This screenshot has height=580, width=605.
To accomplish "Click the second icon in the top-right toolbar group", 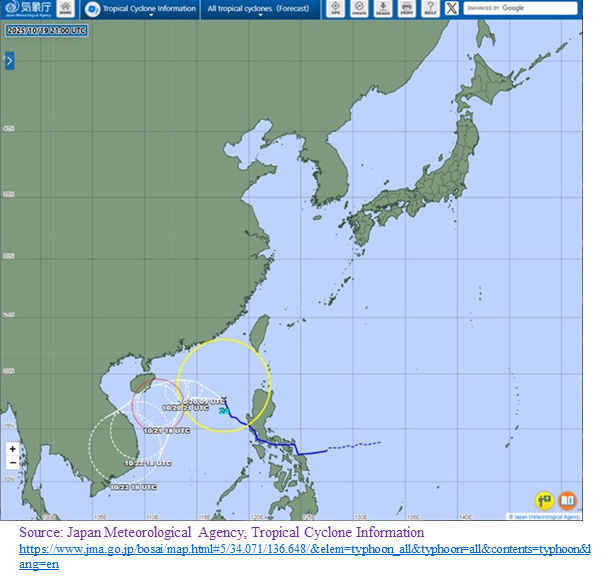I will click(x=359, y=8).
